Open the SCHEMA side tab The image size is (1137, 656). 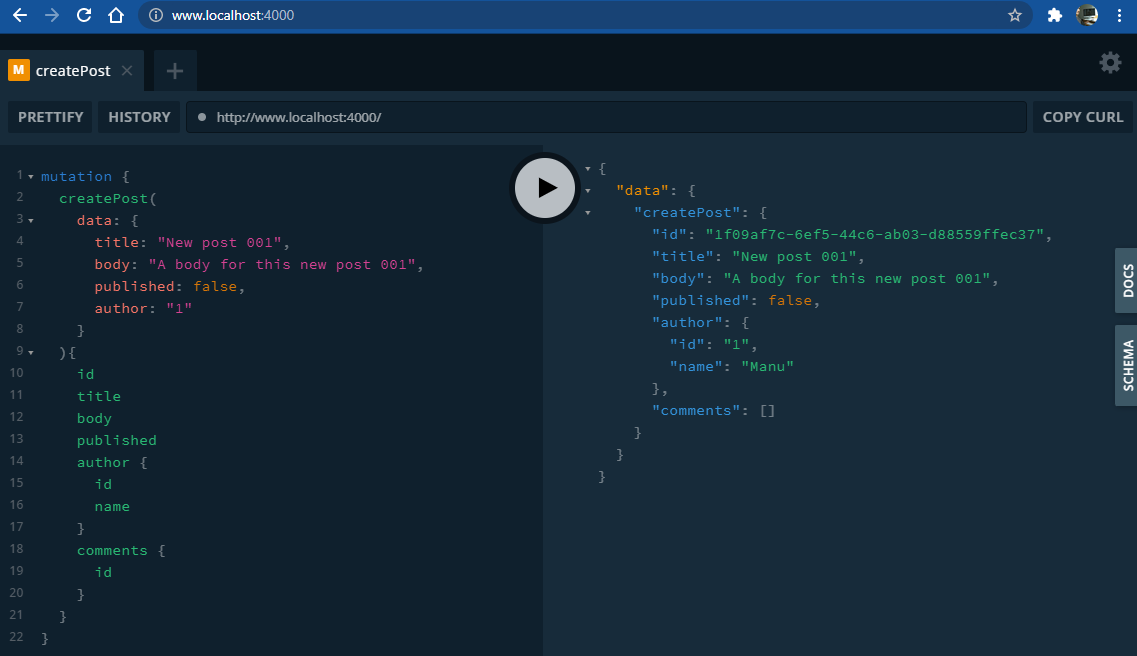pos(1126,365)
